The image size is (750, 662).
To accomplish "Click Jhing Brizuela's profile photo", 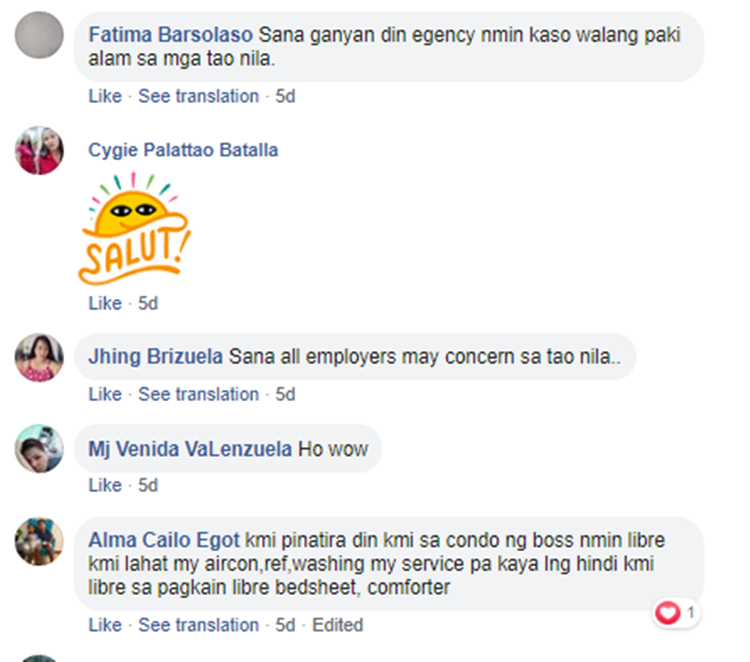I will (x=39, y=357).
